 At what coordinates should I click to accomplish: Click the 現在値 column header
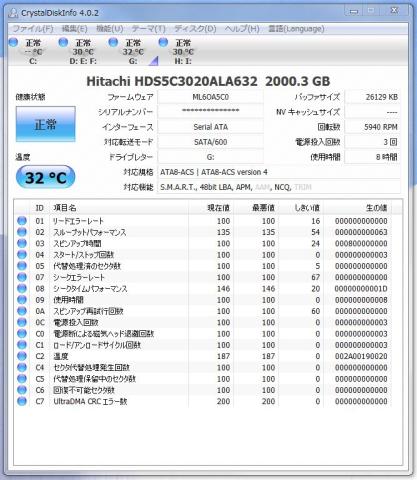tap(211, 208)
